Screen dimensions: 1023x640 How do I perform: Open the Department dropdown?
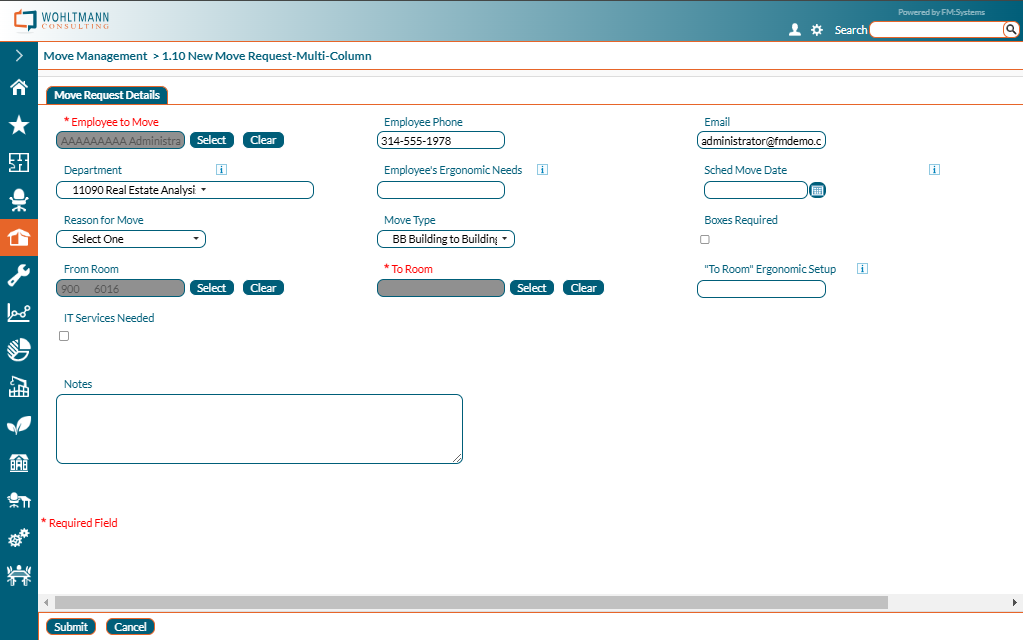tap(185, 190)
